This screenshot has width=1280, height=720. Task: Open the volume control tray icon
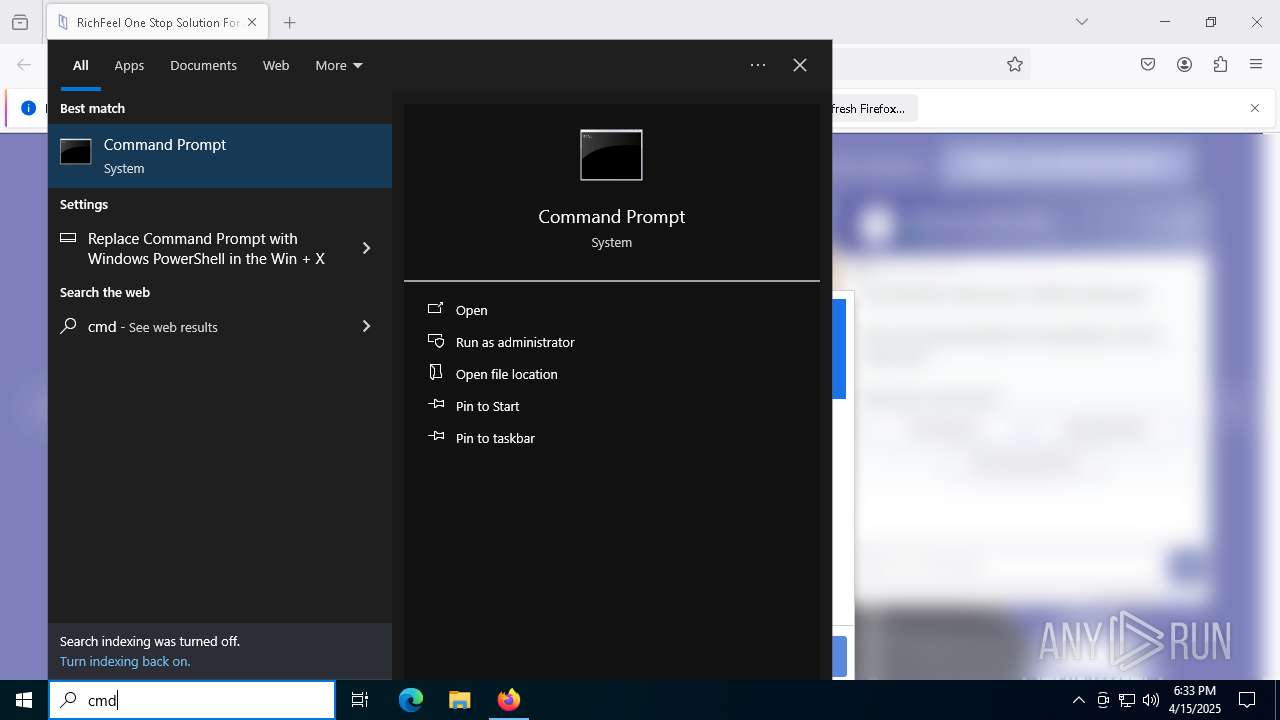point(1151,700)
